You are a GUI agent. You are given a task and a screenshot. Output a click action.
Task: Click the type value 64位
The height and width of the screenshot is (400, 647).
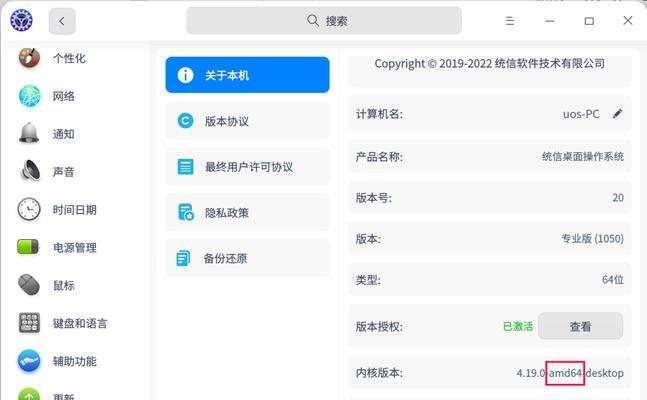pos(613,279)
